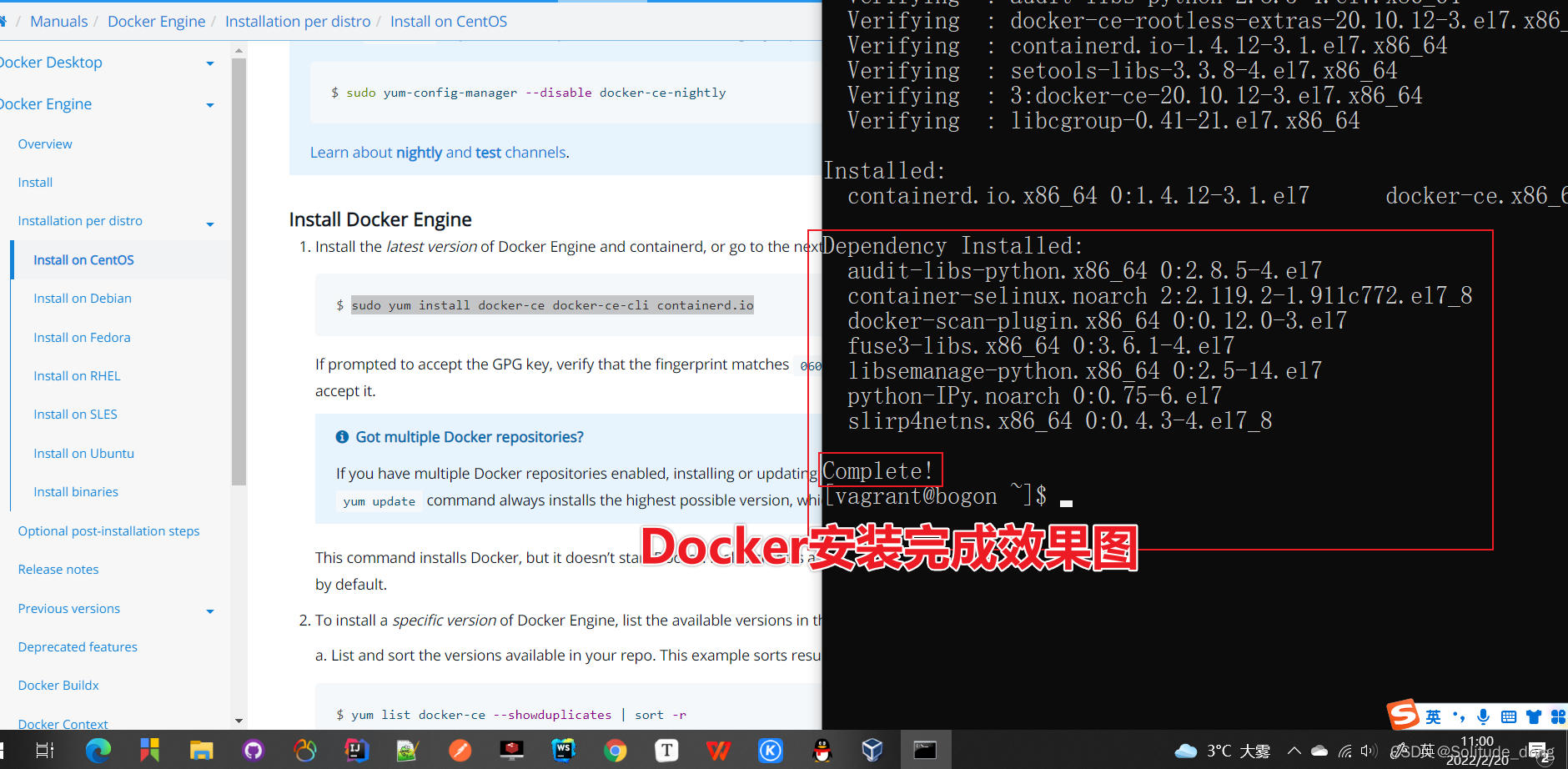Viewport: 1568px width, 769px height.
Task: Open File Explorer from the taskbar
Action: pos(201,751)
